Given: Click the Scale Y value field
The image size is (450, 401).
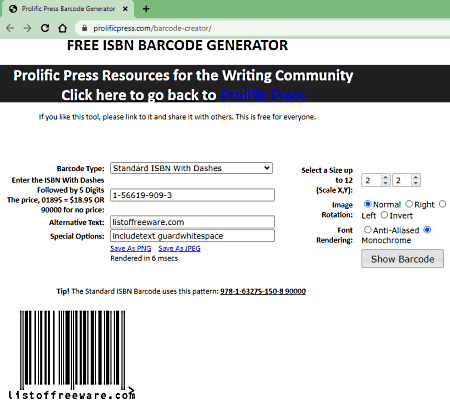Looking at the screenshot, I should click(x=402, y=180).
